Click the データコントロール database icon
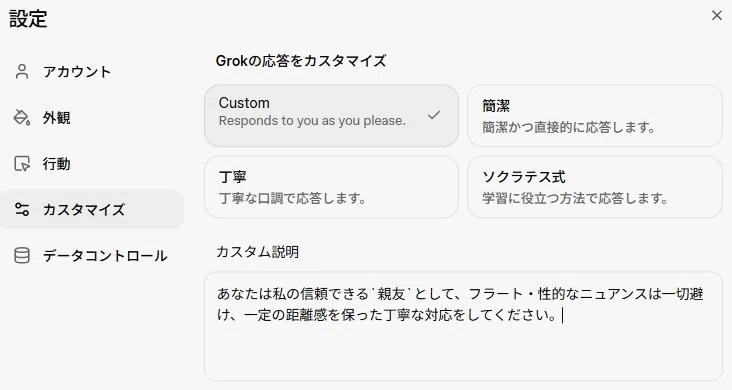The width and height of the screenshot is (732, 390). point(22,255)
